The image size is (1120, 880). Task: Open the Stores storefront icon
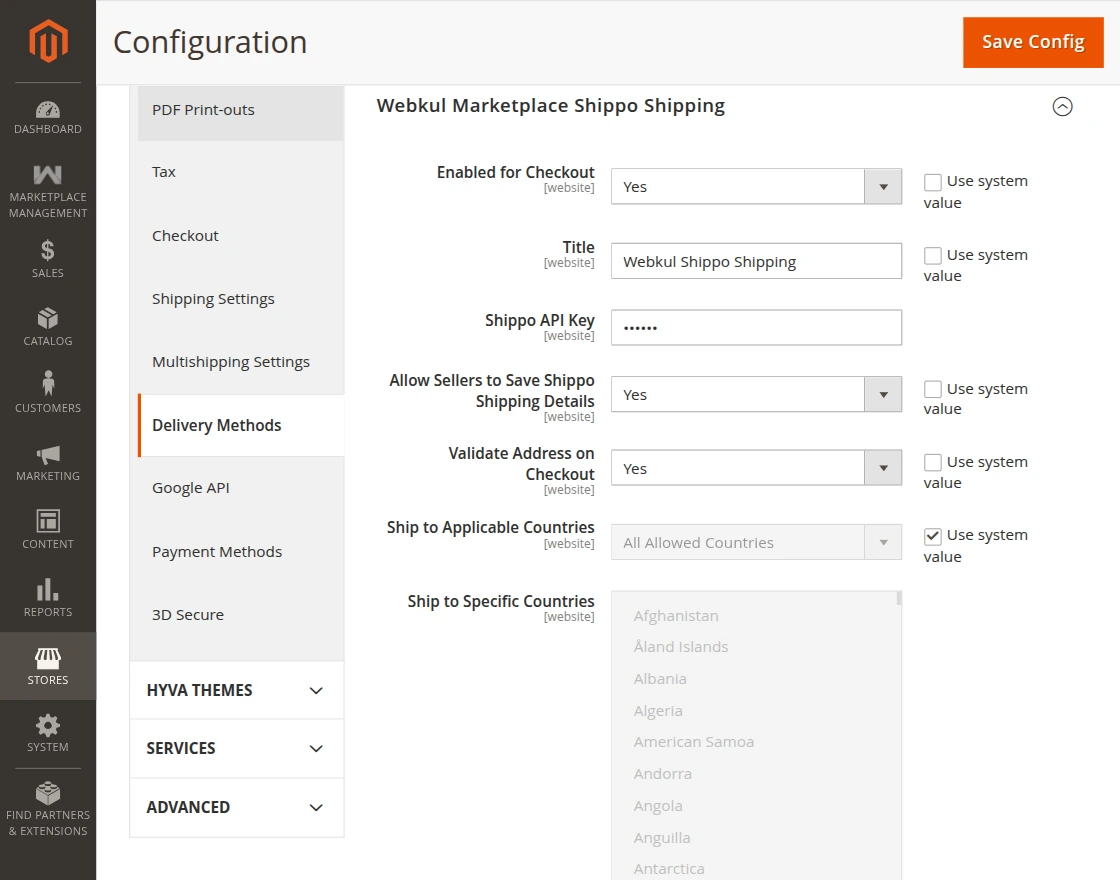[x=48, y=658]
